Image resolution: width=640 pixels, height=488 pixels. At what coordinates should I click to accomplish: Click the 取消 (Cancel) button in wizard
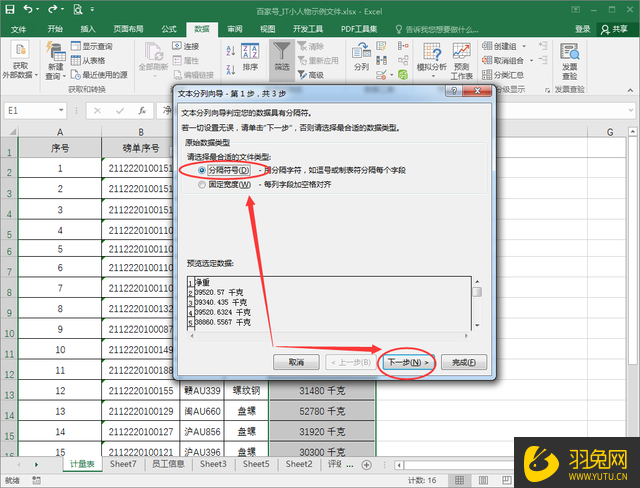[296, 362]
